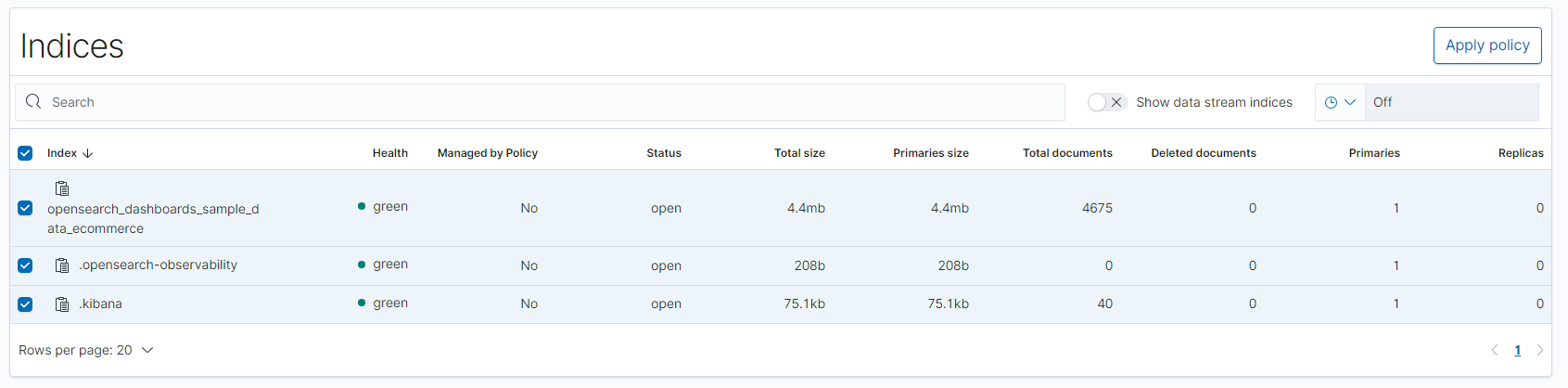Click the Index column sort arrow
The image size is (1568, 388).
tap(88, 153)
